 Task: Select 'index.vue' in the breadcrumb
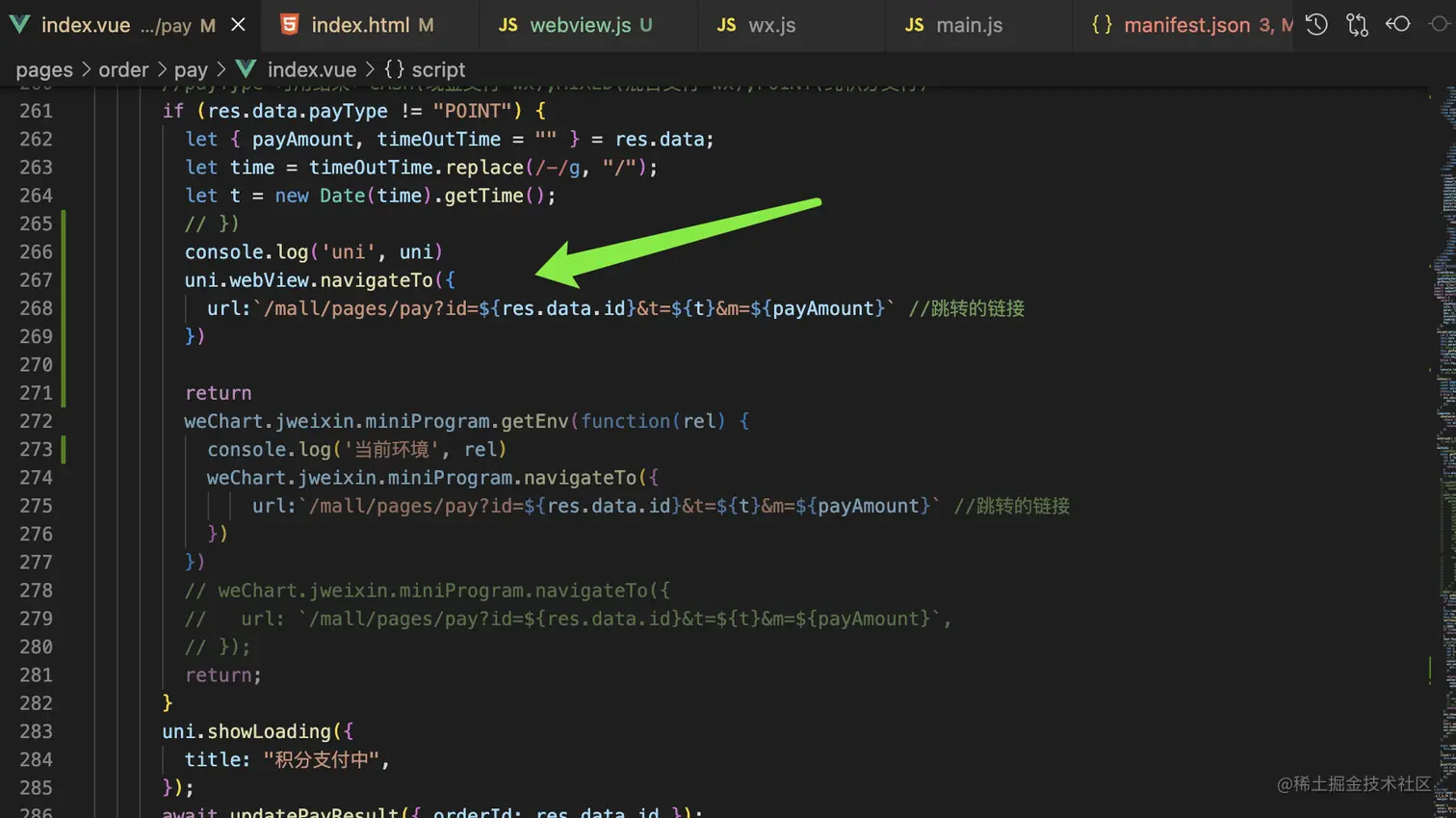coord(311,69)
